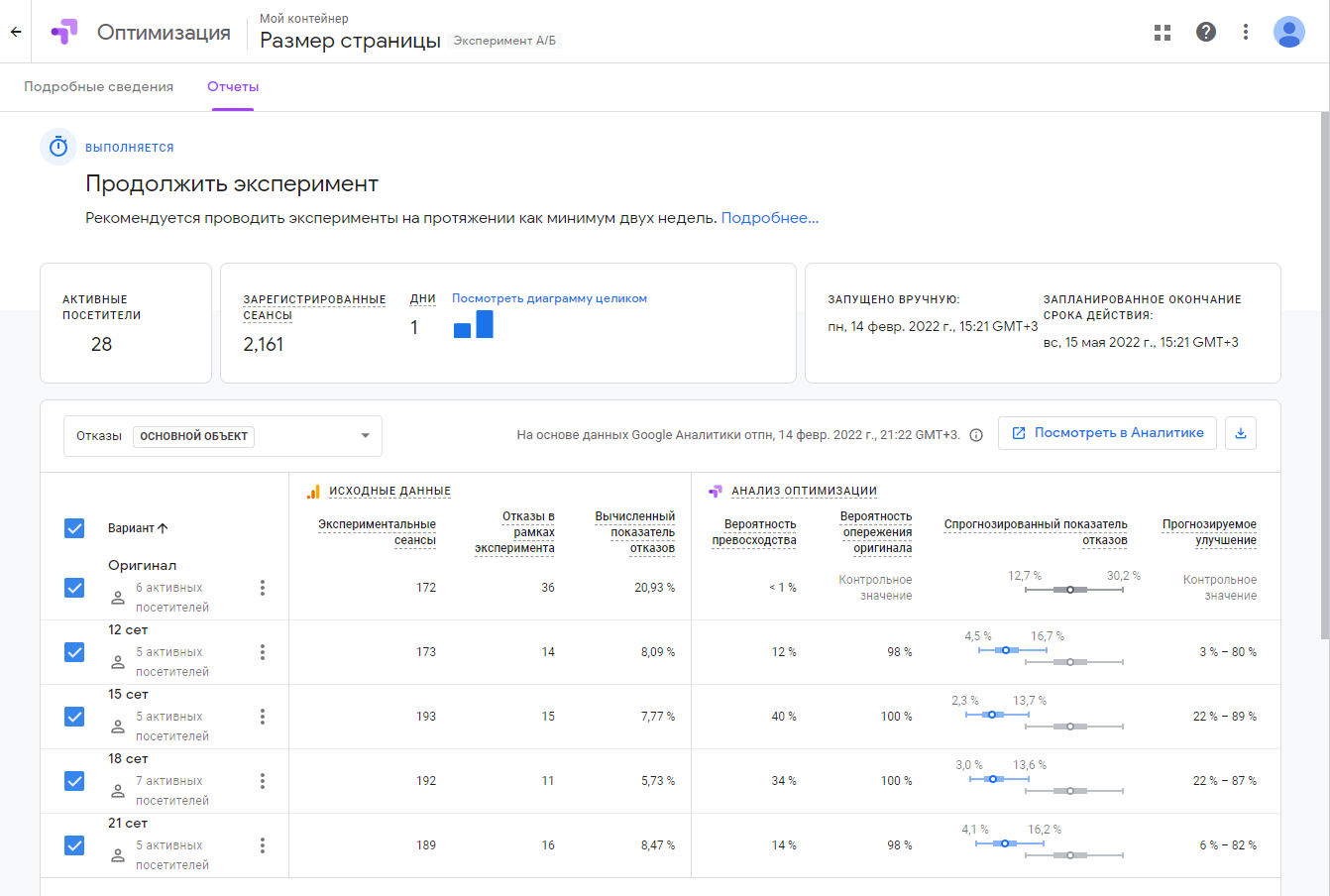Switch to Подробные сведения tab
This screenshot has height=896, width=1330.
99,86
